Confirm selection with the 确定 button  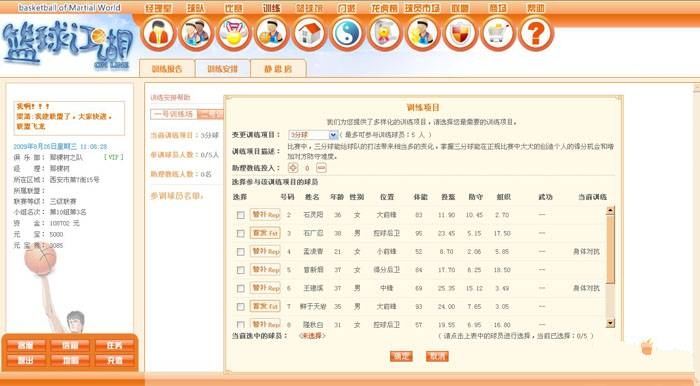pyautogui.click(x=401, y=356)
